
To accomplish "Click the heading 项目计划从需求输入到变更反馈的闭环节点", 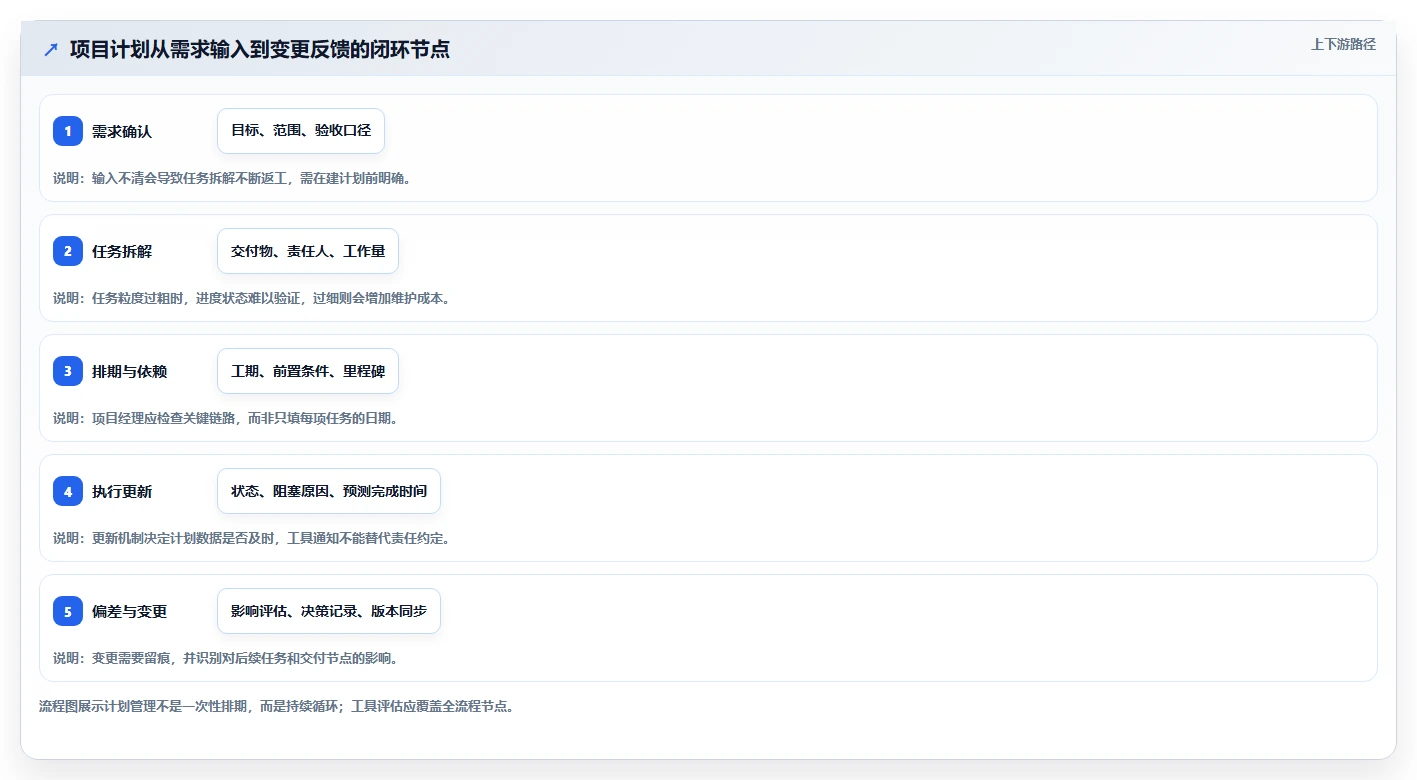I will coord(260,49).
